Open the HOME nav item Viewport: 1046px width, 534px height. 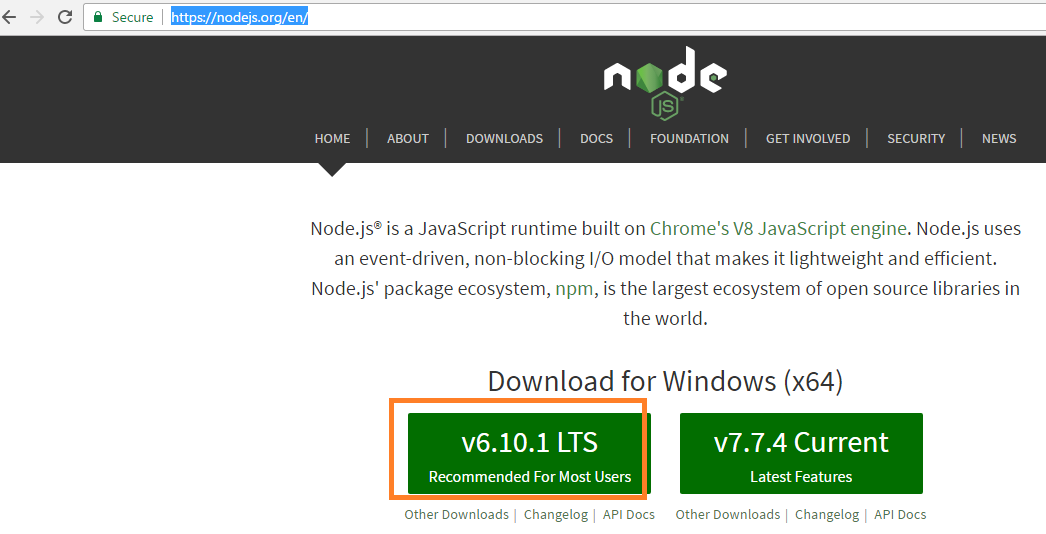pos(332,138)
